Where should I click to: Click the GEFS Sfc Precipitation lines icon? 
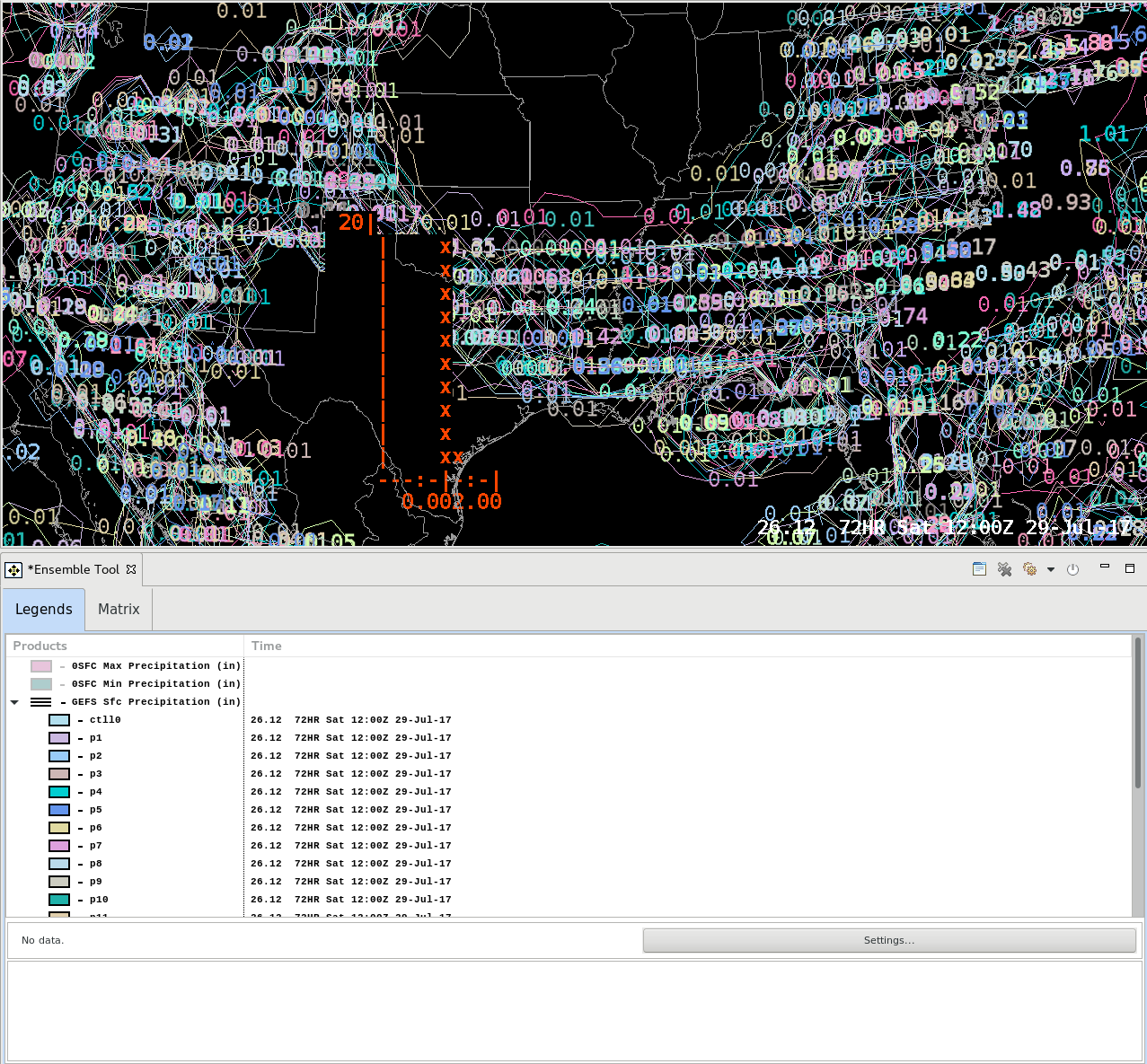point(41,702)
